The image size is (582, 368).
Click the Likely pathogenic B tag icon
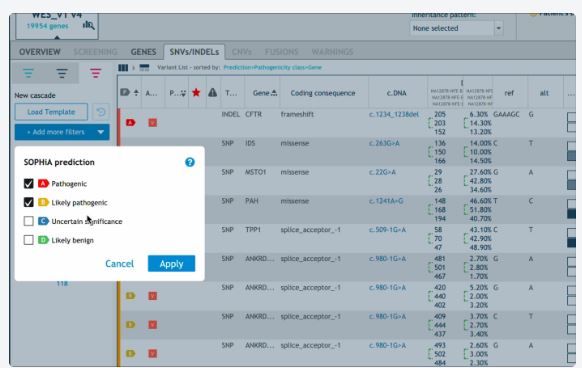[x=43, y=202]
